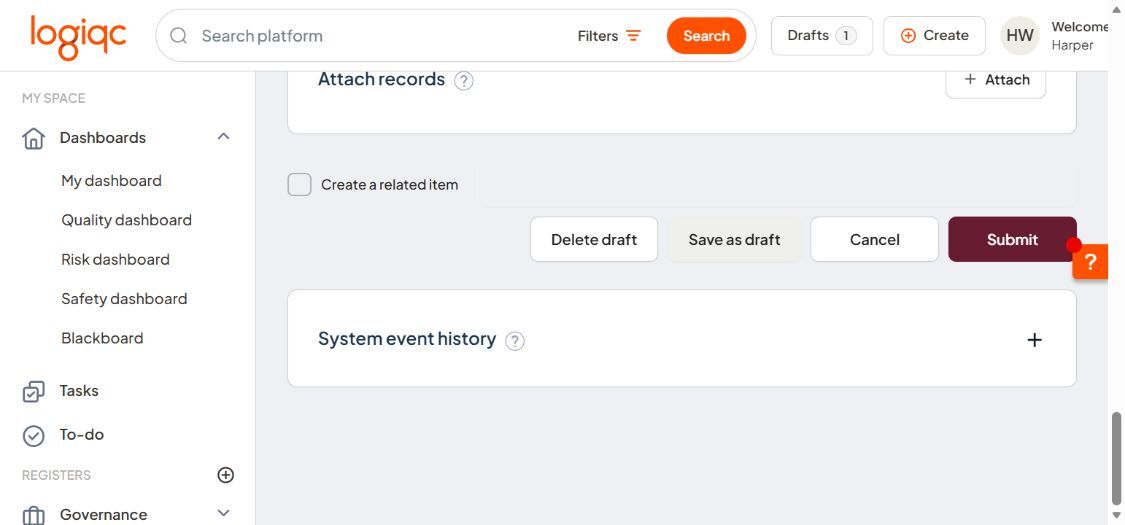Click the search magnifier icon
The height and width of the screenshot is (525, 1125).
click(179, 36)
